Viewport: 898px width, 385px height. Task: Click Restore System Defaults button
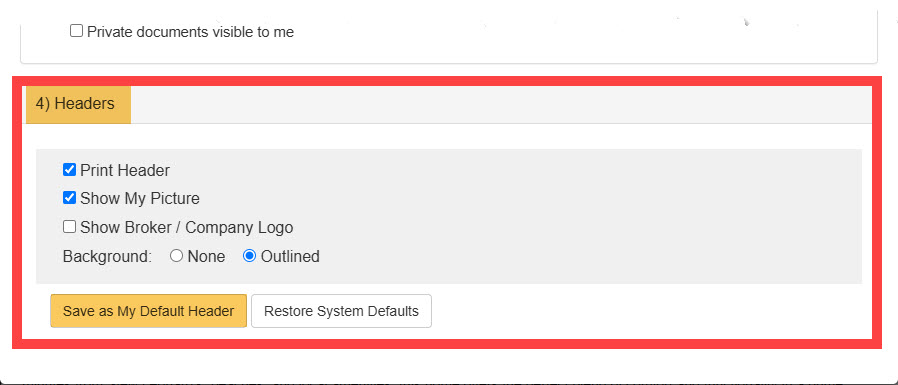pos(341,311)
